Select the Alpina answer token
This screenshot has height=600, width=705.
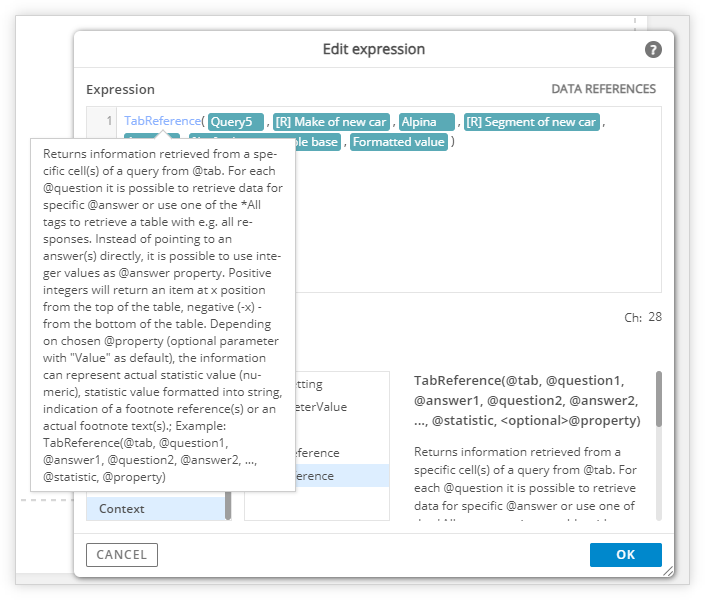tap(427, 122)
